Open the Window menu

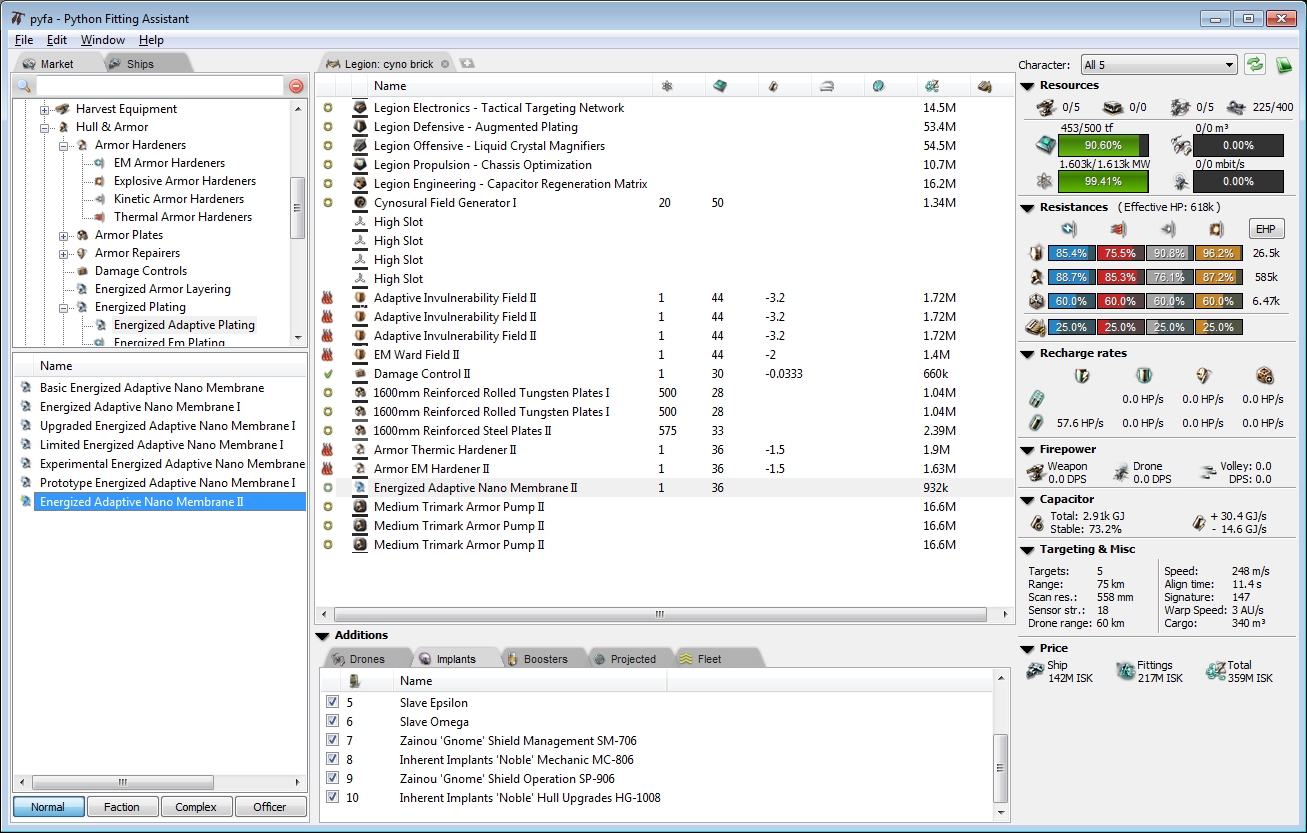pos(102,40)
